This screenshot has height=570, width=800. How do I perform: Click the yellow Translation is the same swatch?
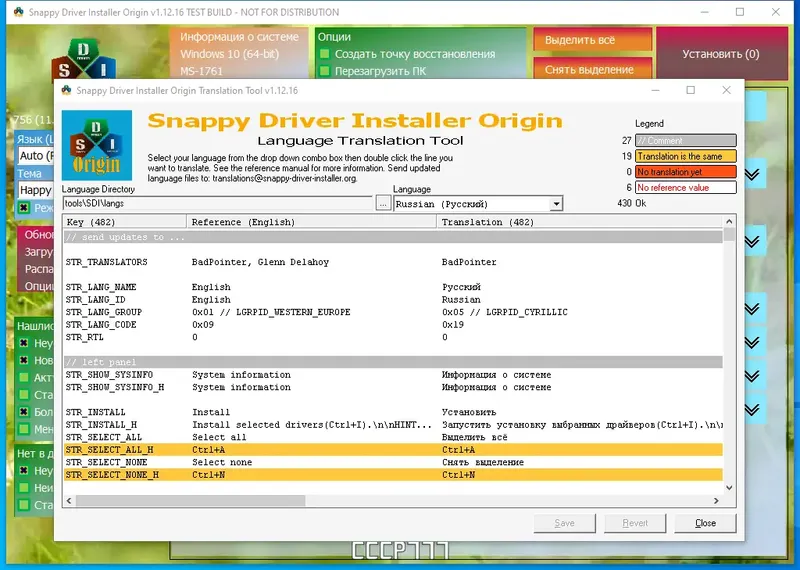[686, 156]
